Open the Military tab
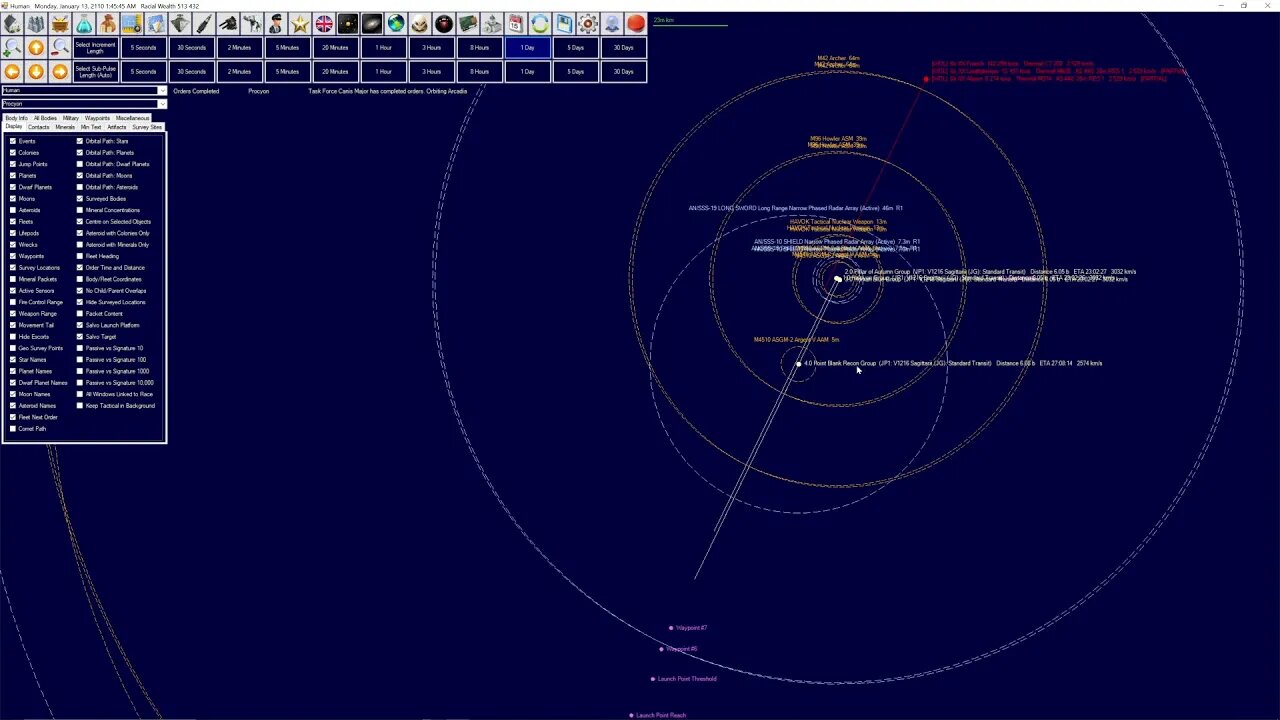The width and height of the screenshot is (1280, 720). click(71, 118)
